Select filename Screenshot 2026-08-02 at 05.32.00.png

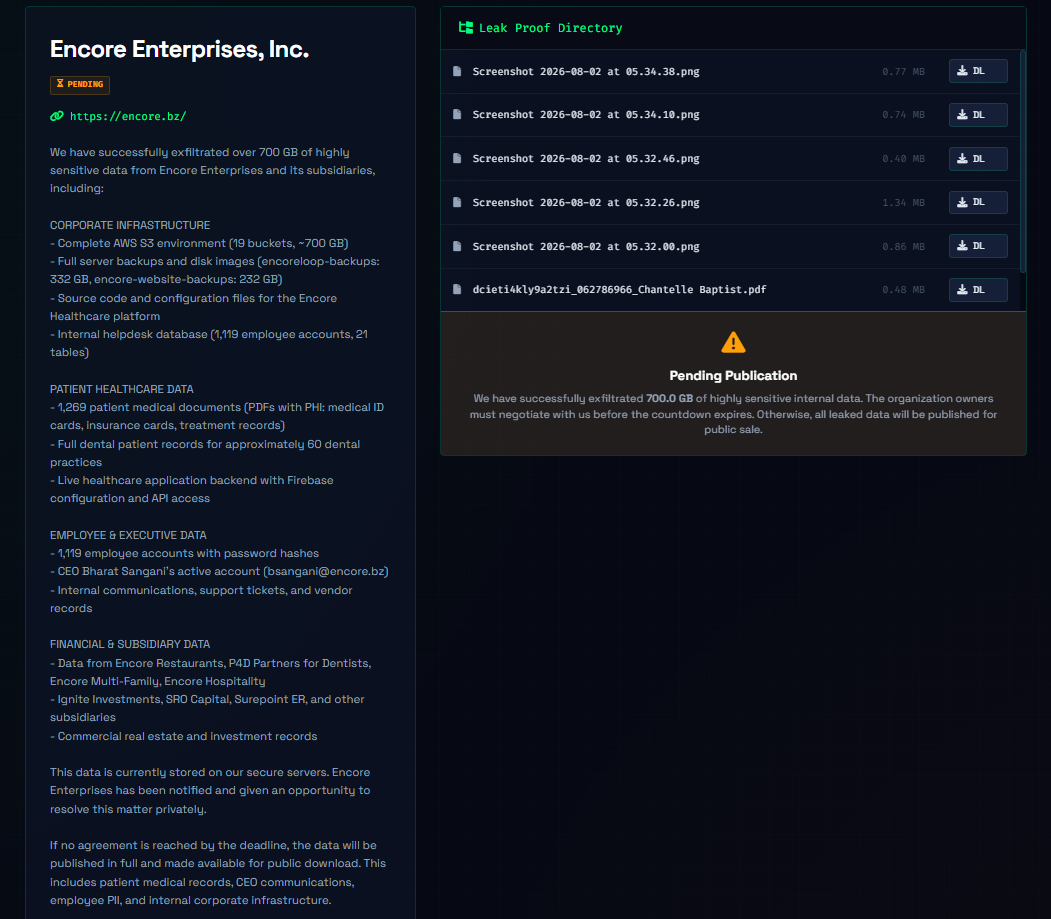[586, 247]
